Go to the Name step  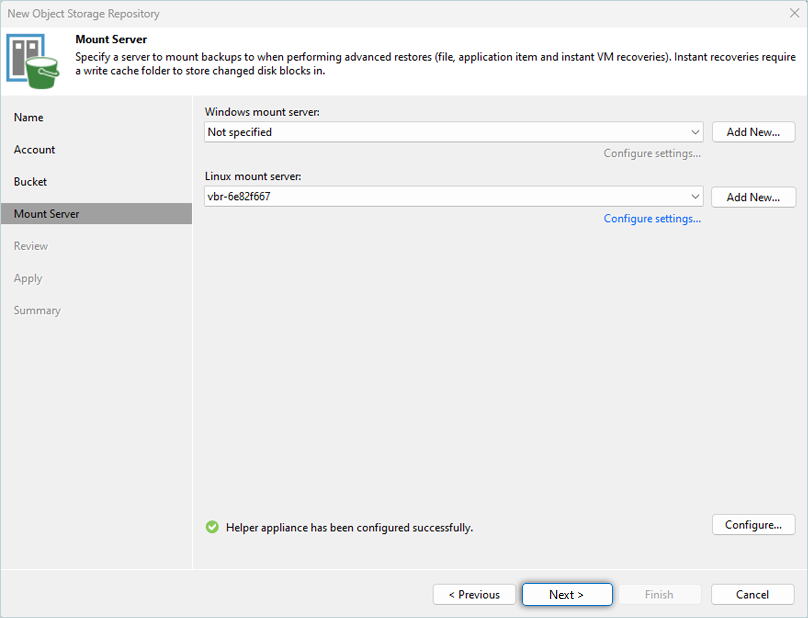29,118
